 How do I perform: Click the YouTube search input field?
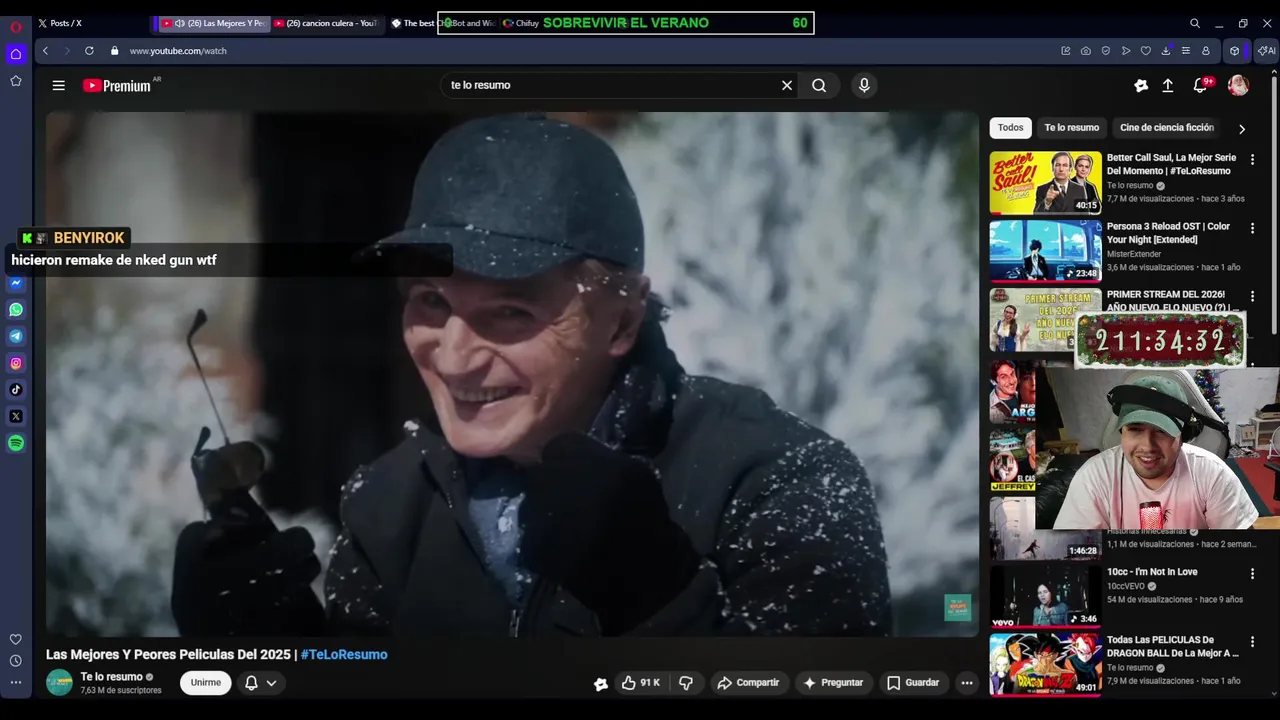610,86
